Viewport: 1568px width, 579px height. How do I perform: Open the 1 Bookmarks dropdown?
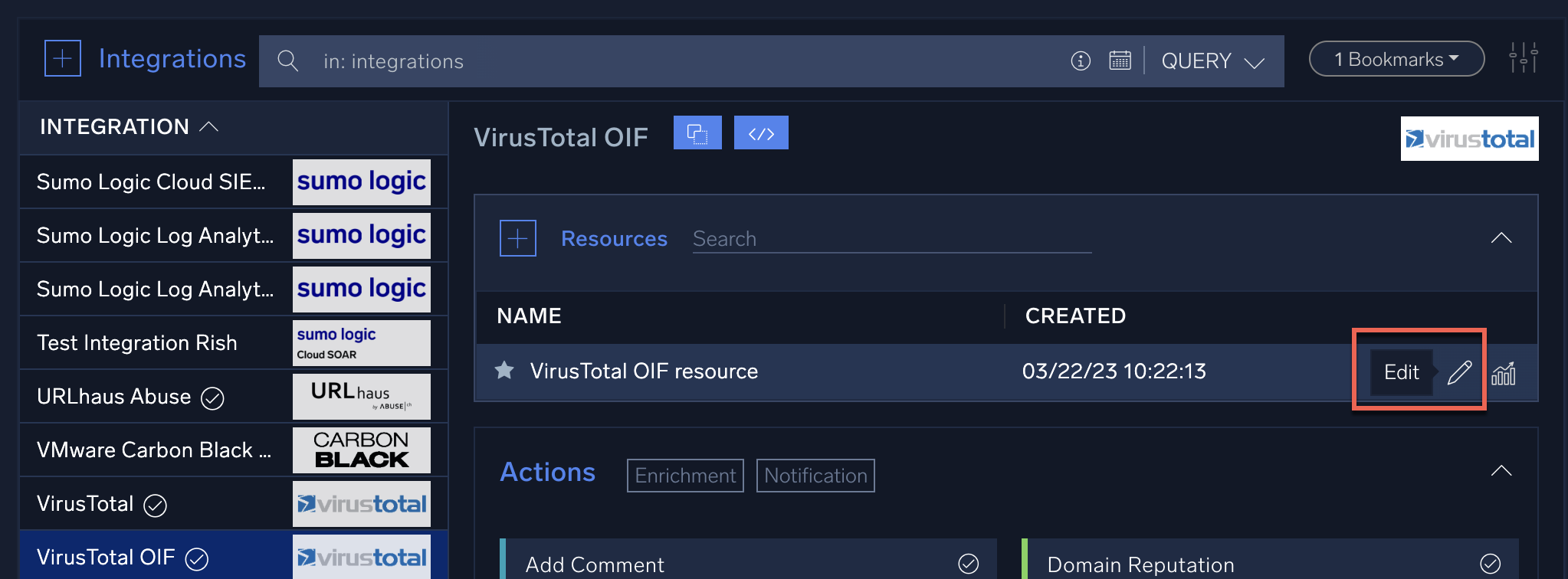[1396, 59]
